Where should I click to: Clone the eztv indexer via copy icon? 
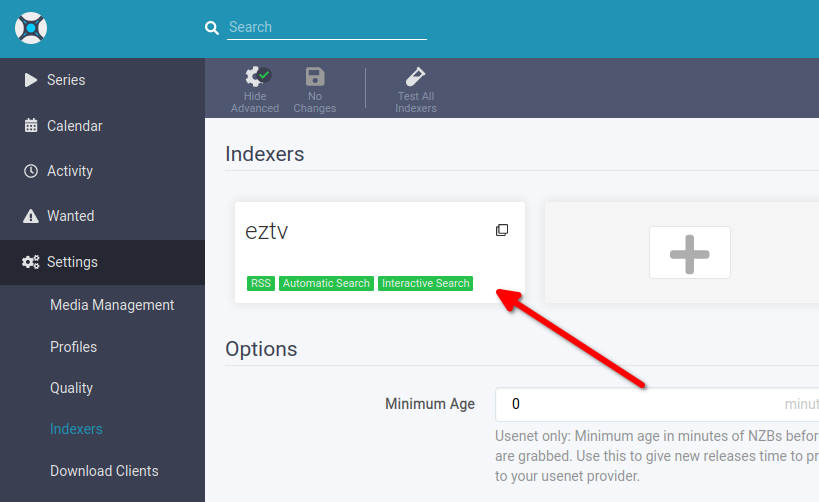(x=502, y=230)
